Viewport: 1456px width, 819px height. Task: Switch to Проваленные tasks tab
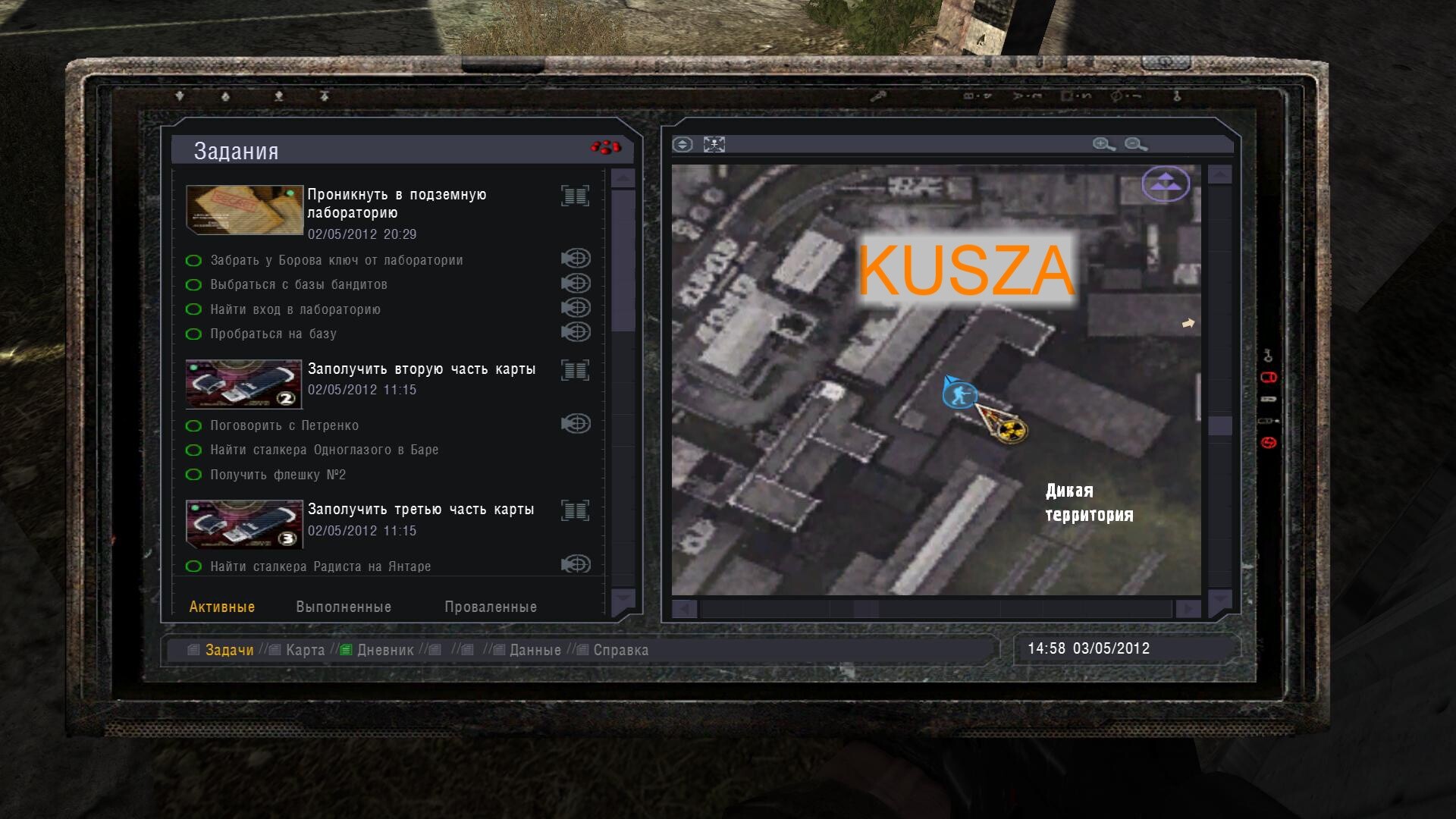click(491, 607)
